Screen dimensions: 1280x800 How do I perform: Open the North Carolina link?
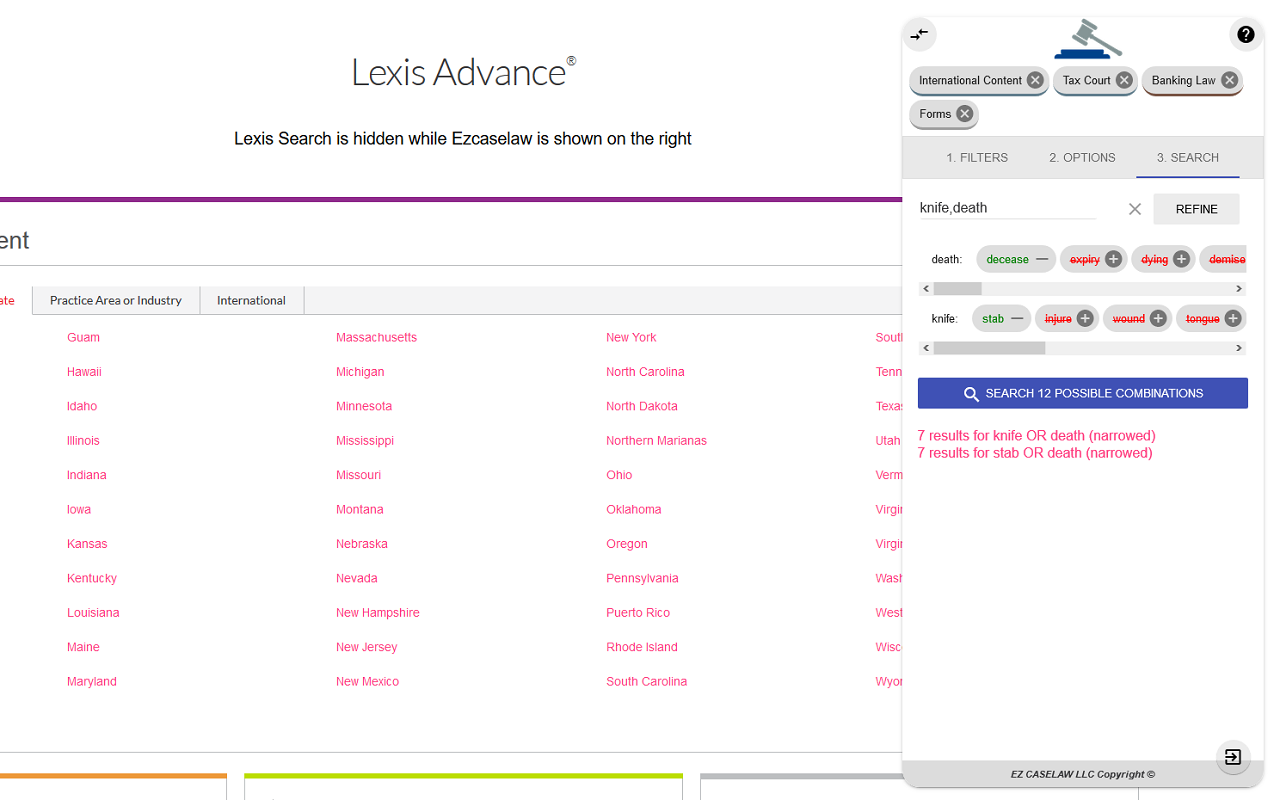645,372
